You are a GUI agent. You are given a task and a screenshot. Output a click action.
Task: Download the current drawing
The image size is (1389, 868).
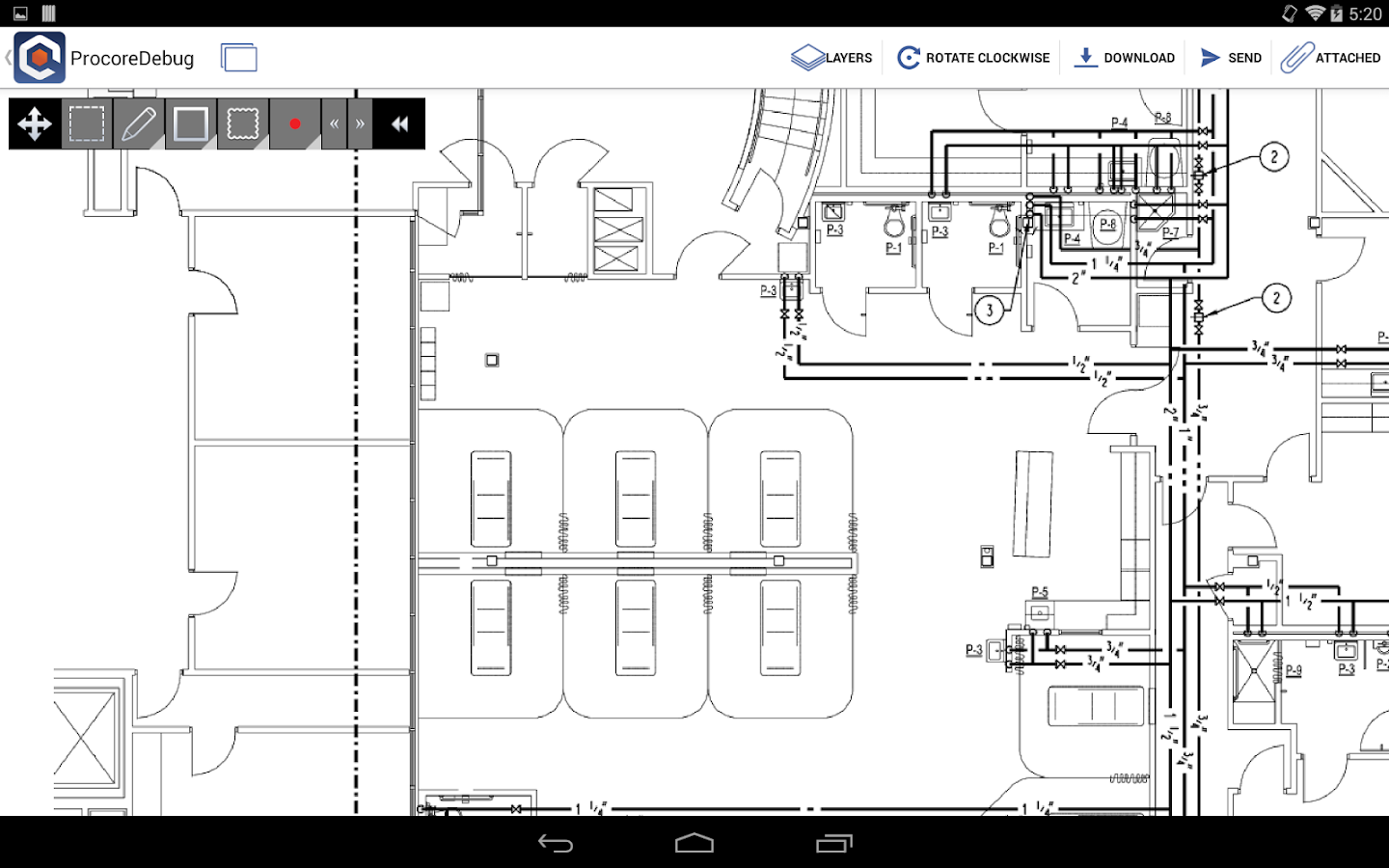pyautogui.click(x=1123, y=57)
